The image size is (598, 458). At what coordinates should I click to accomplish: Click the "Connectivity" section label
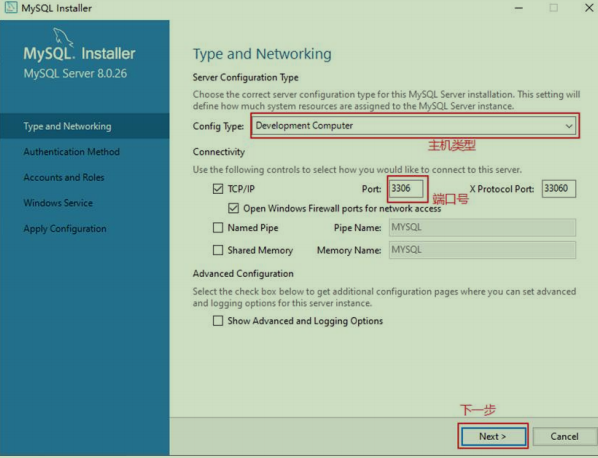click(219, 152)
